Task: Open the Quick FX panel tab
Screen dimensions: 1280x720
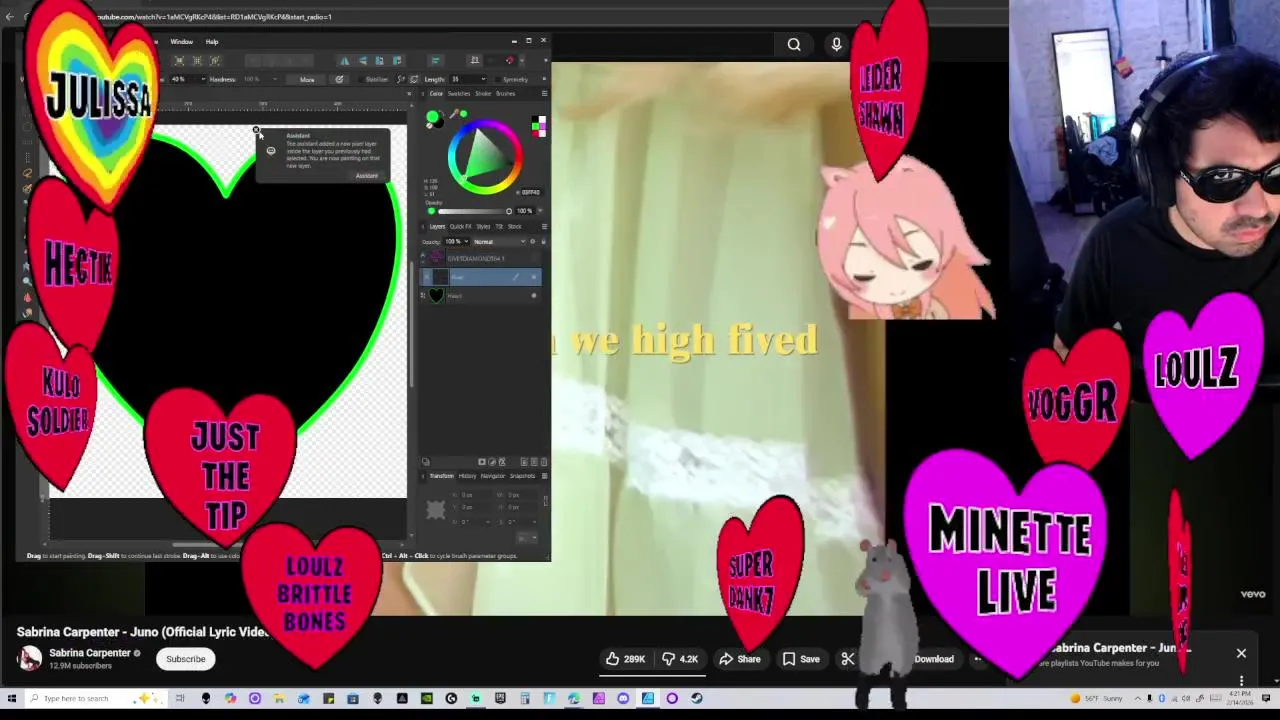Action: [x=462, y=226]
